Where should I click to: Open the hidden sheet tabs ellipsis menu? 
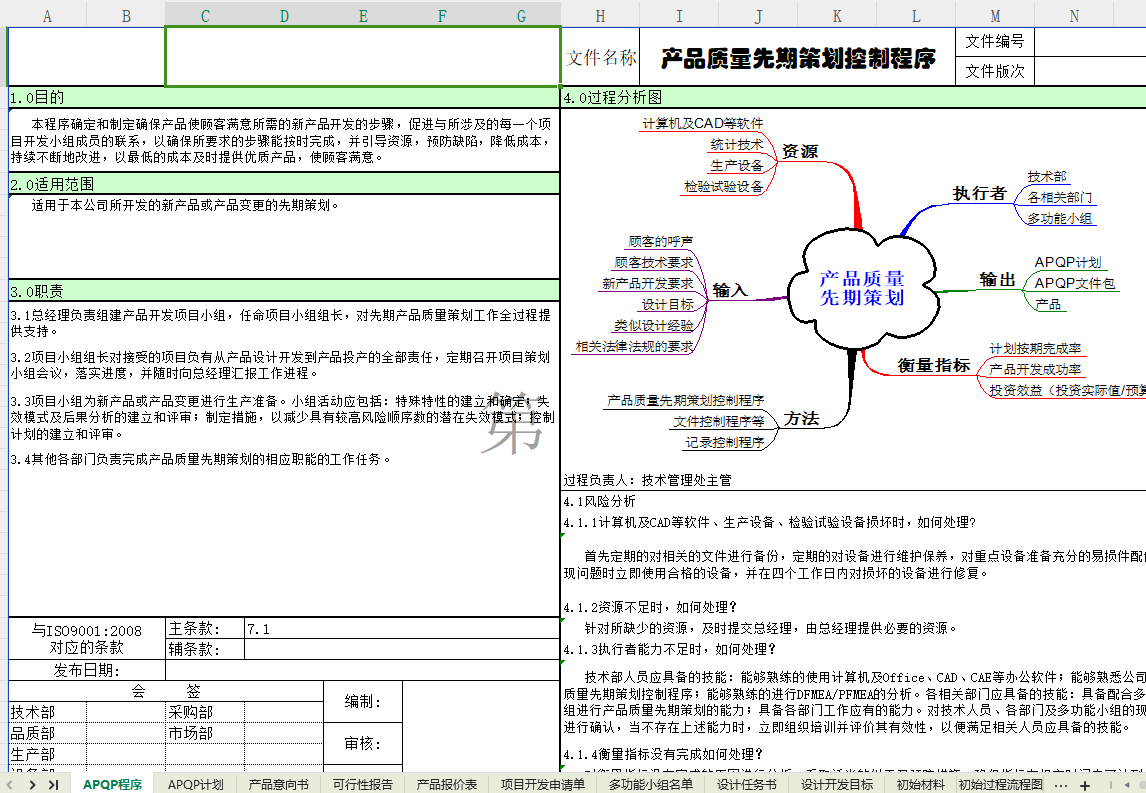click(x=1061, y=785)
